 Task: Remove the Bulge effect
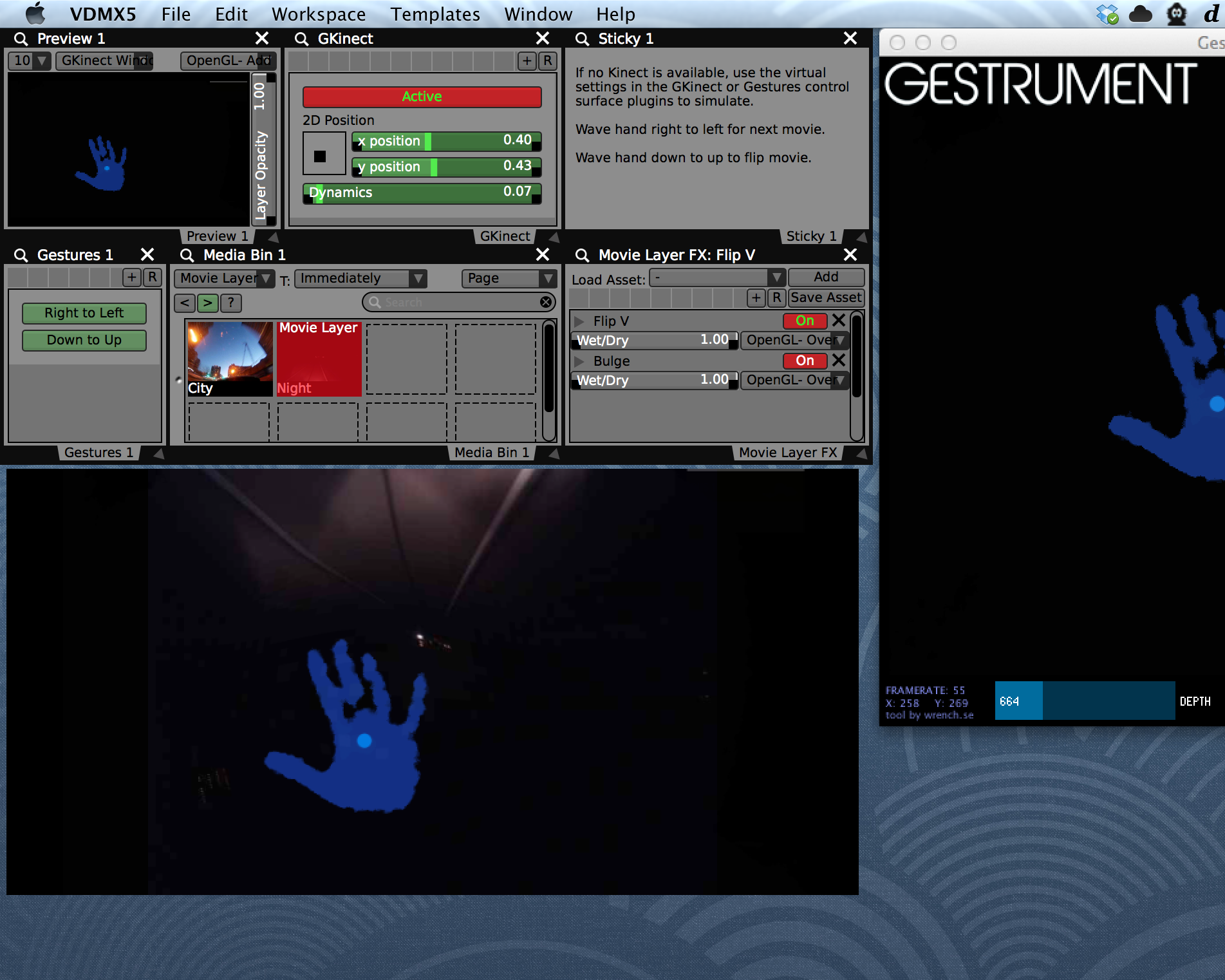click(x=838, y=360)
